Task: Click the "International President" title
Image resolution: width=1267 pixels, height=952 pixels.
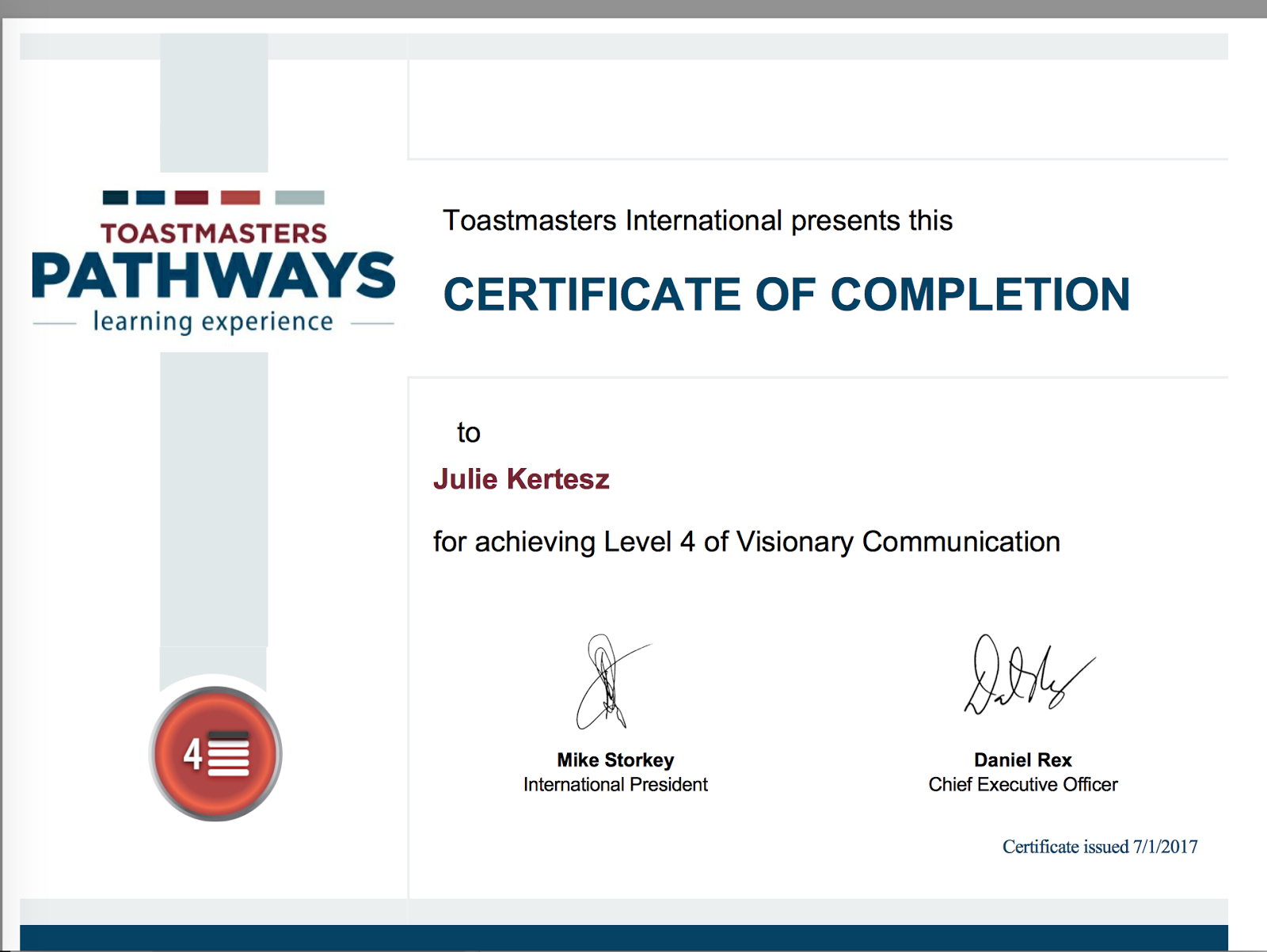Action: tap(615, 785)
